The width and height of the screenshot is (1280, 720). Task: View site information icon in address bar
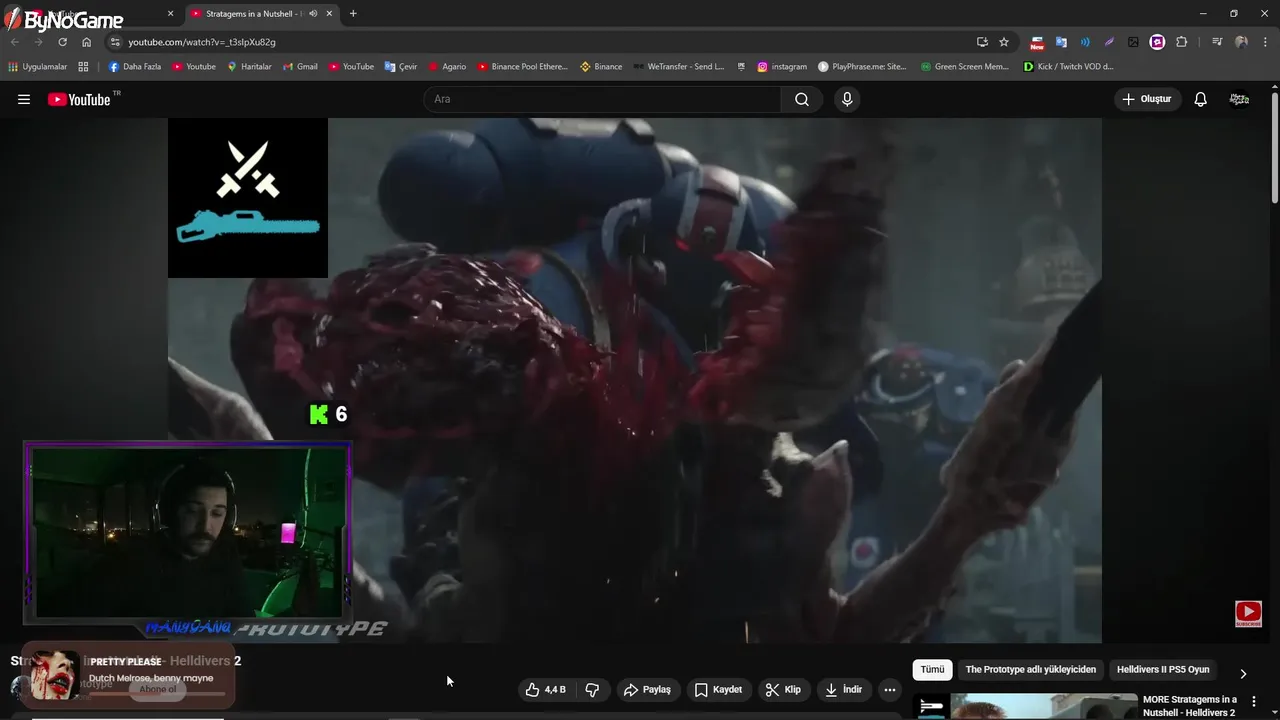pyautogui.click(x=115, y=42)
